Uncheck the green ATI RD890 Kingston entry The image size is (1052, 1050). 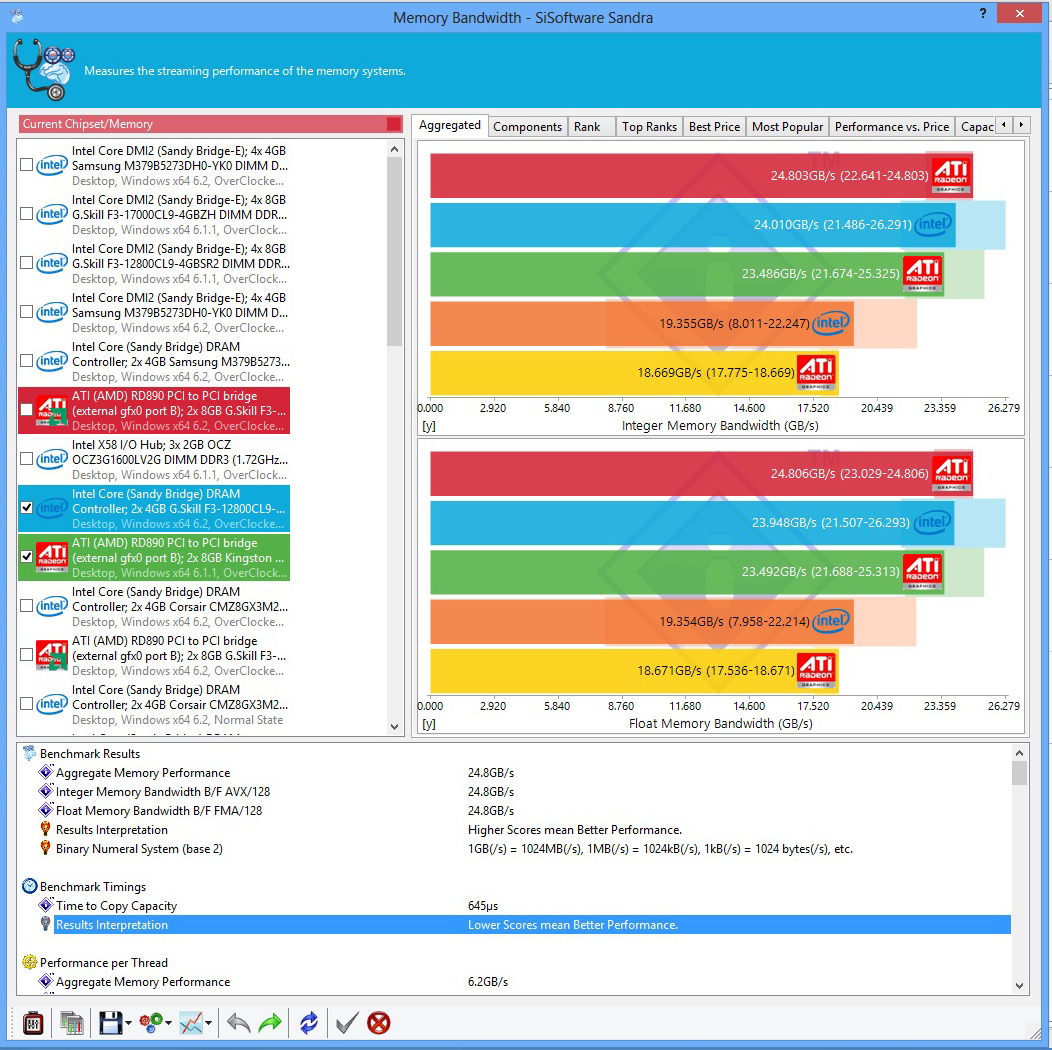click(27, 556)
